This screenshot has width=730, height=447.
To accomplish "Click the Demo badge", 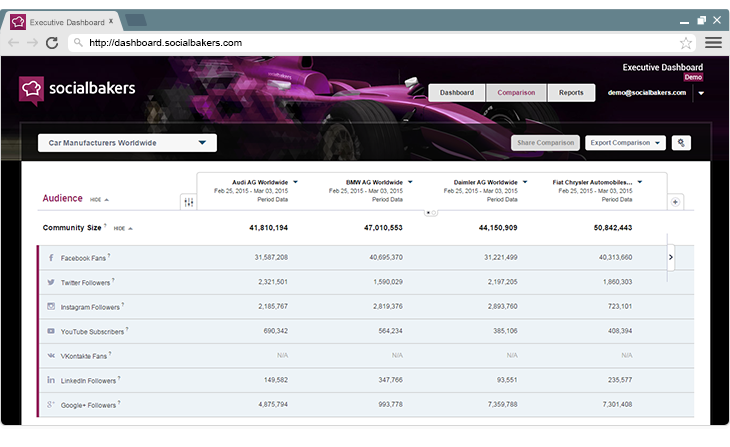I will (x=693, y=77).
